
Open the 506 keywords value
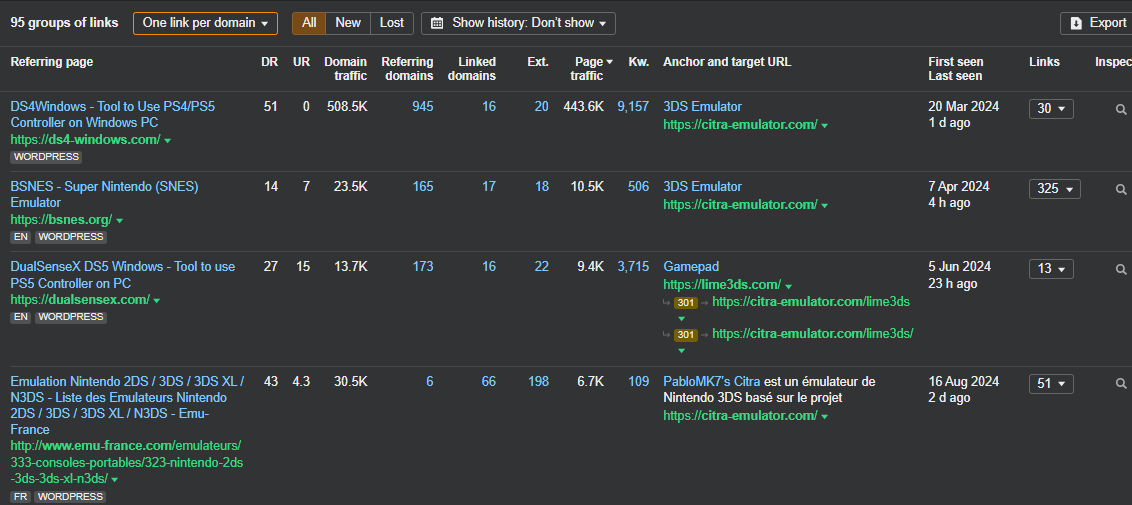point(638,187)
